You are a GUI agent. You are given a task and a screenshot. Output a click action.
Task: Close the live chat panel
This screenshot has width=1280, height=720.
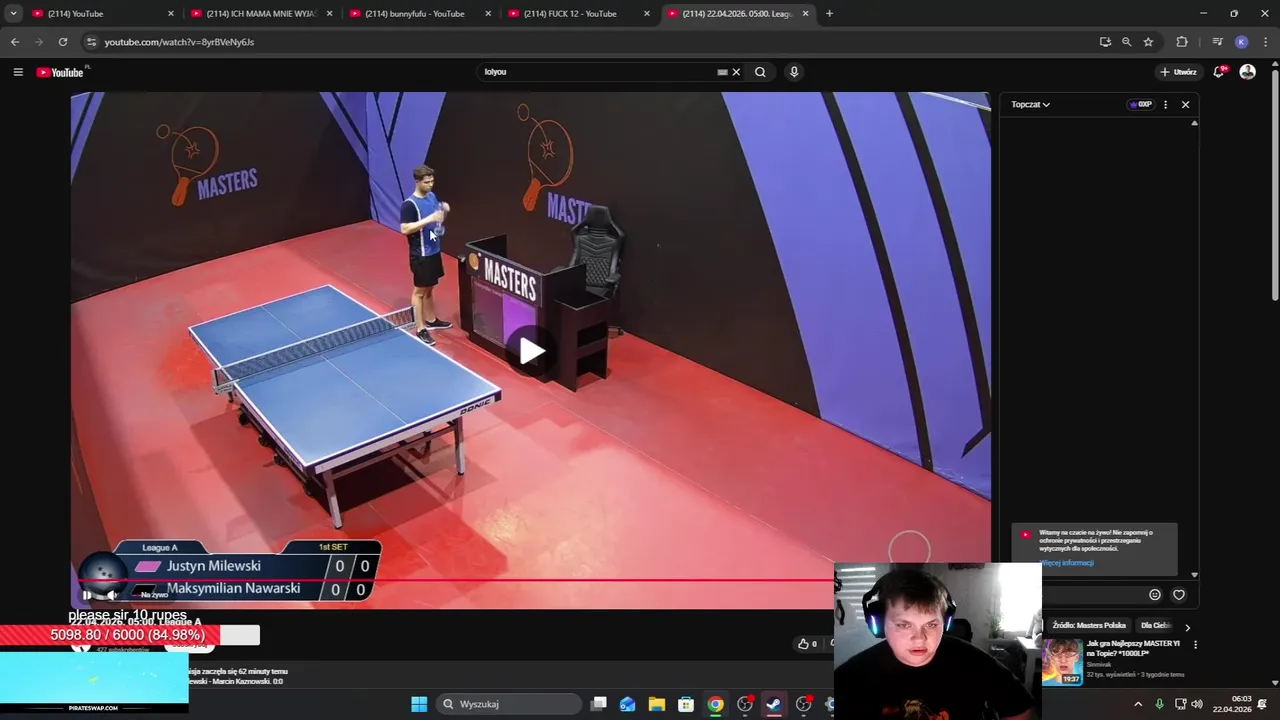[x=1185, y=104]
